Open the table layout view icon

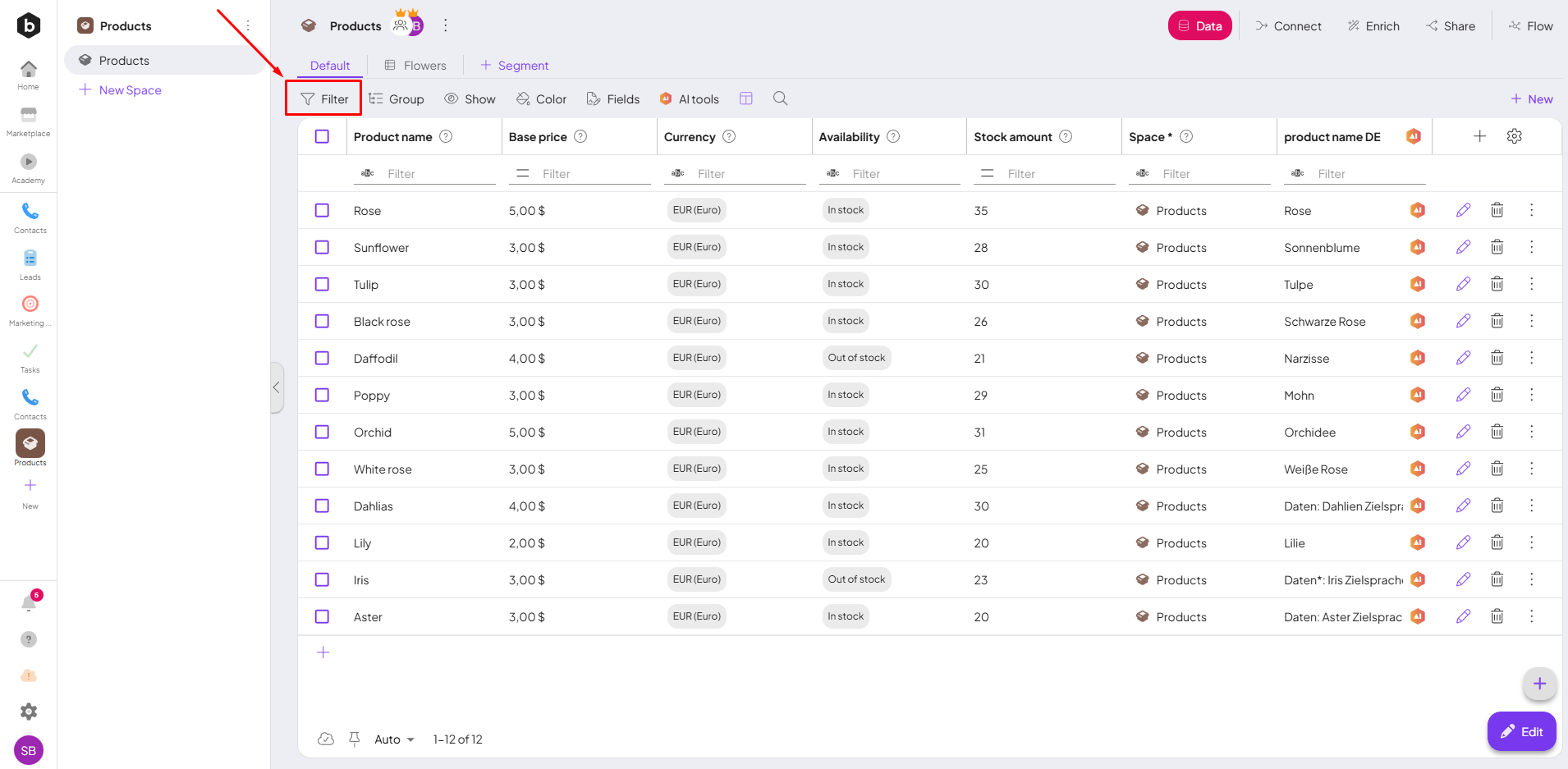pyautogui.click(x=745, y=98)
